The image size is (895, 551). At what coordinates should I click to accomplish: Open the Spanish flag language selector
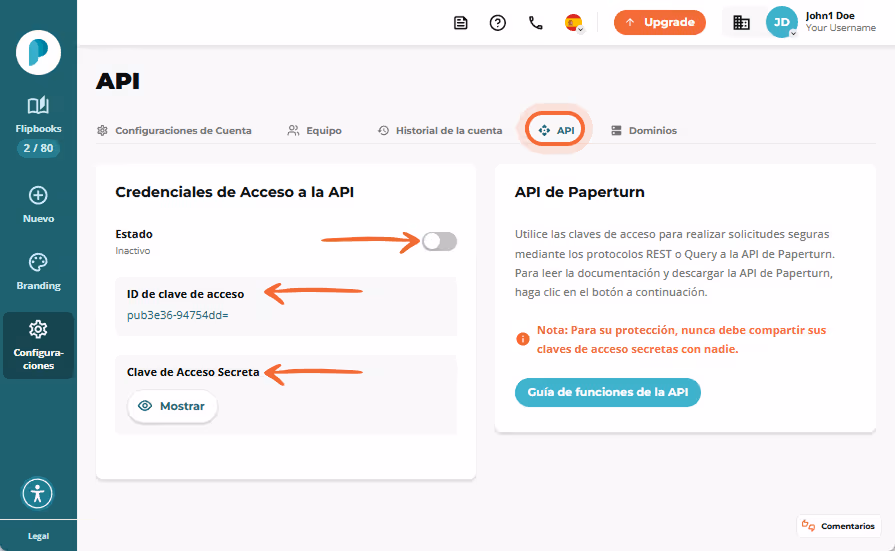point(574,23)
